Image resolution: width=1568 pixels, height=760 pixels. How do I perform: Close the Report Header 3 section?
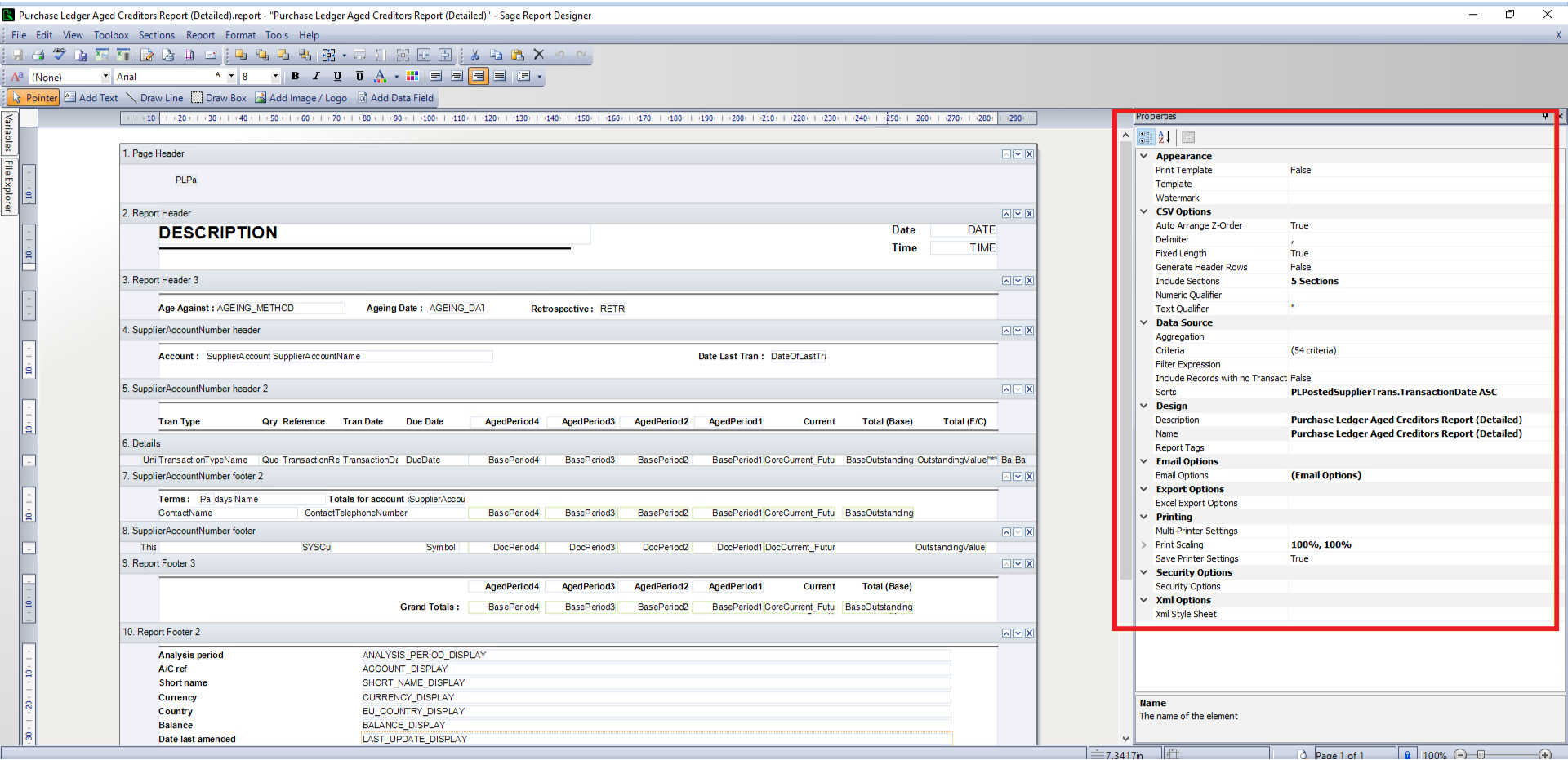pos(1030,281)
